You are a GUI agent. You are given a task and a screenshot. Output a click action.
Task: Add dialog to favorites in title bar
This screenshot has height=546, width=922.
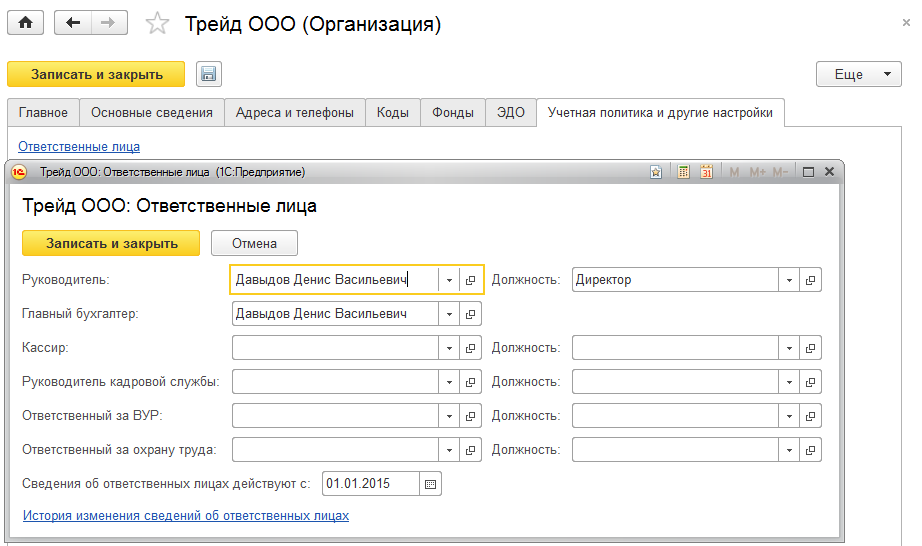pyautogui.click(x=656, y=172)
